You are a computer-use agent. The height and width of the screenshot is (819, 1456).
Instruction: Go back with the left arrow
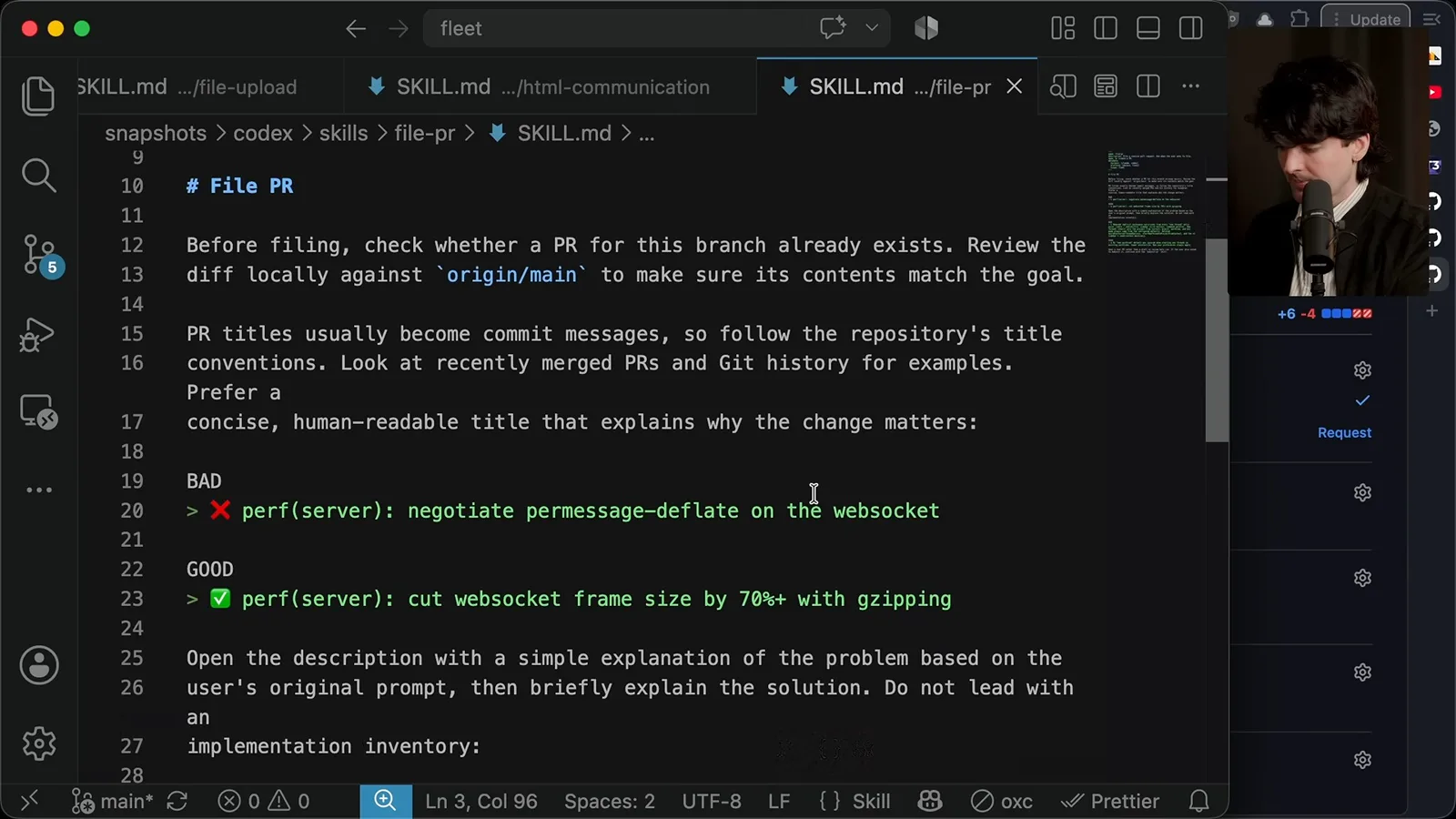(x=356, y=29)
